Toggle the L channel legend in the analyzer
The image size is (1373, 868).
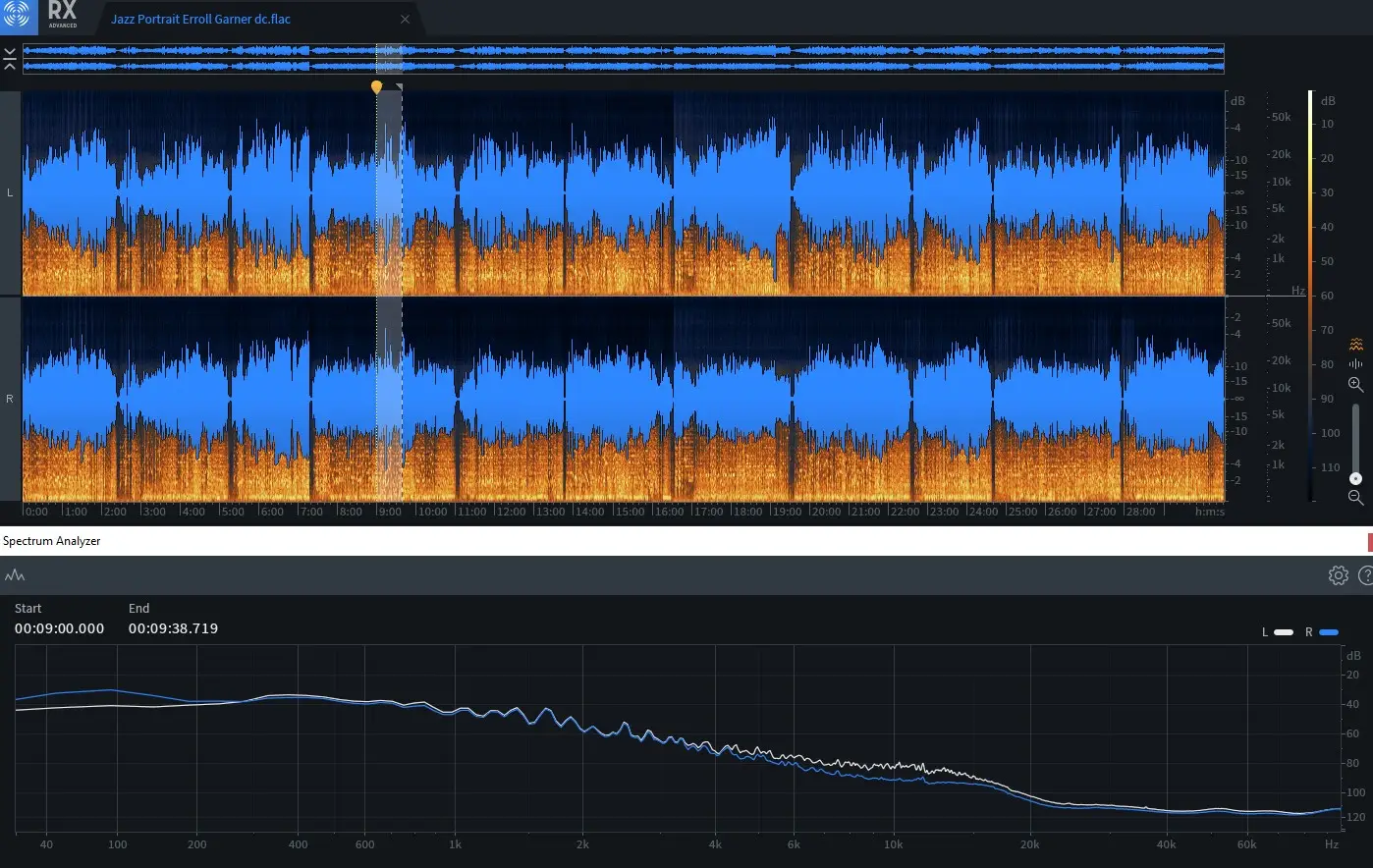point(1278,632)
